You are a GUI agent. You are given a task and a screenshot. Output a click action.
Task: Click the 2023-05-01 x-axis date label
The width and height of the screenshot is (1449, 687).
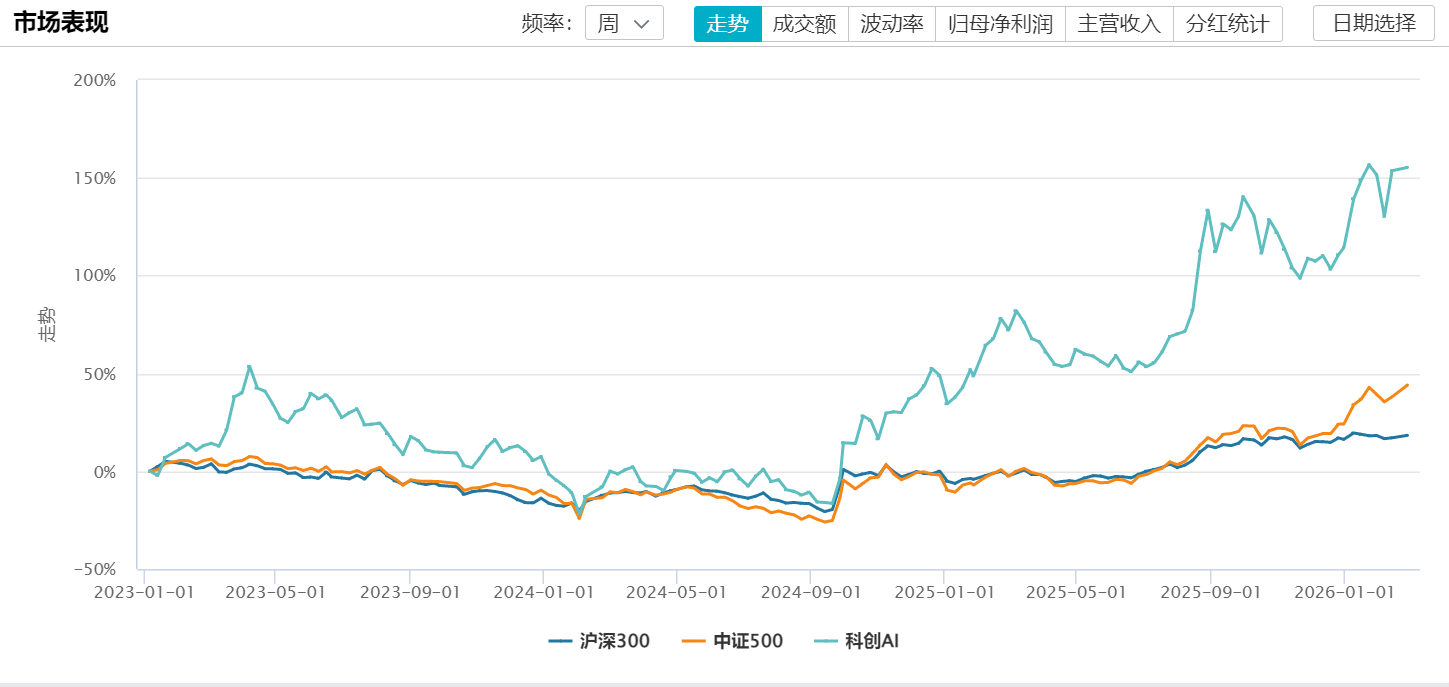click(276, 591)
